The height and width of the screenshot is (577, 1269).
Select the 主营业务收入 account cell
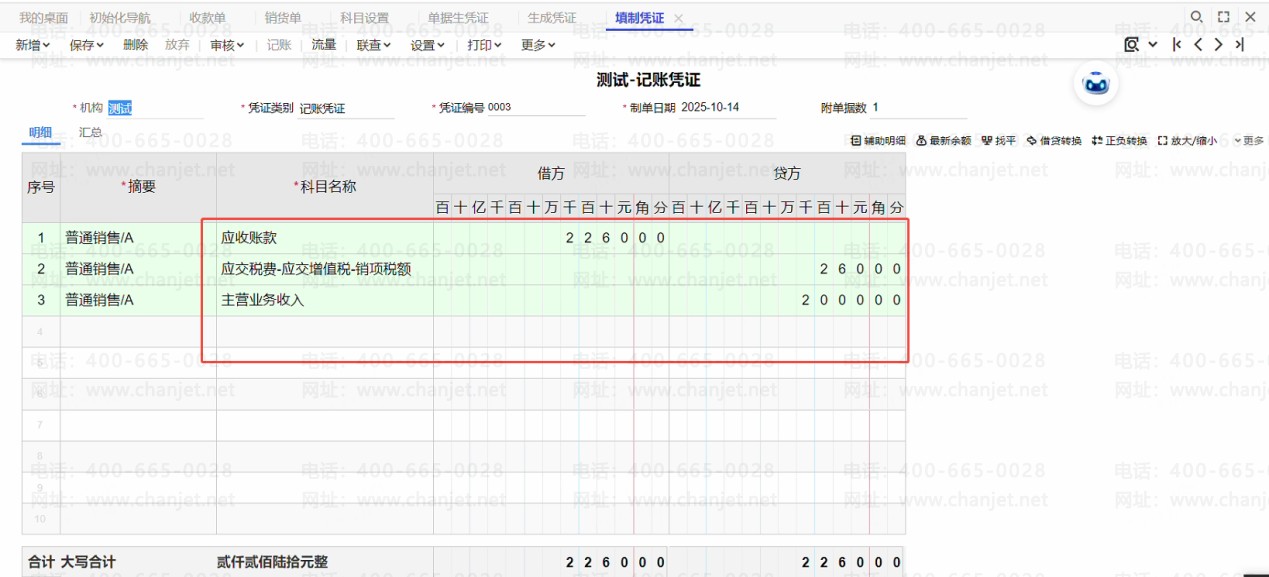(x=325, y=300)
